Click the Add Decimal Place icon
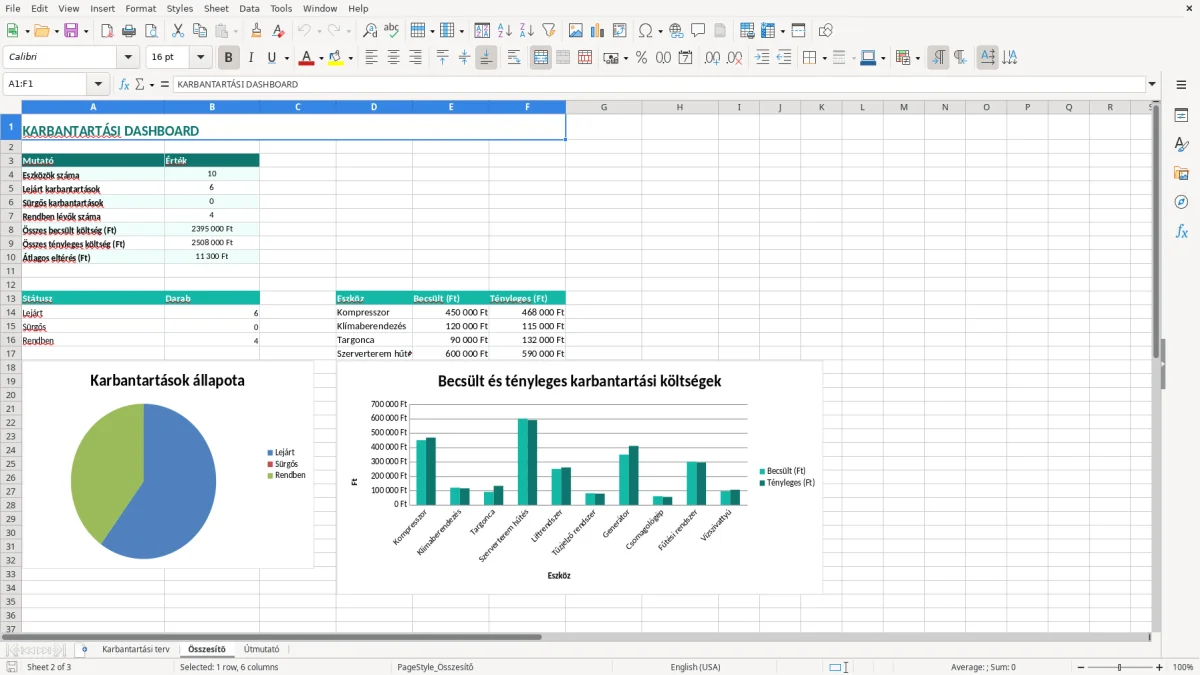 [x=712, y=58]
